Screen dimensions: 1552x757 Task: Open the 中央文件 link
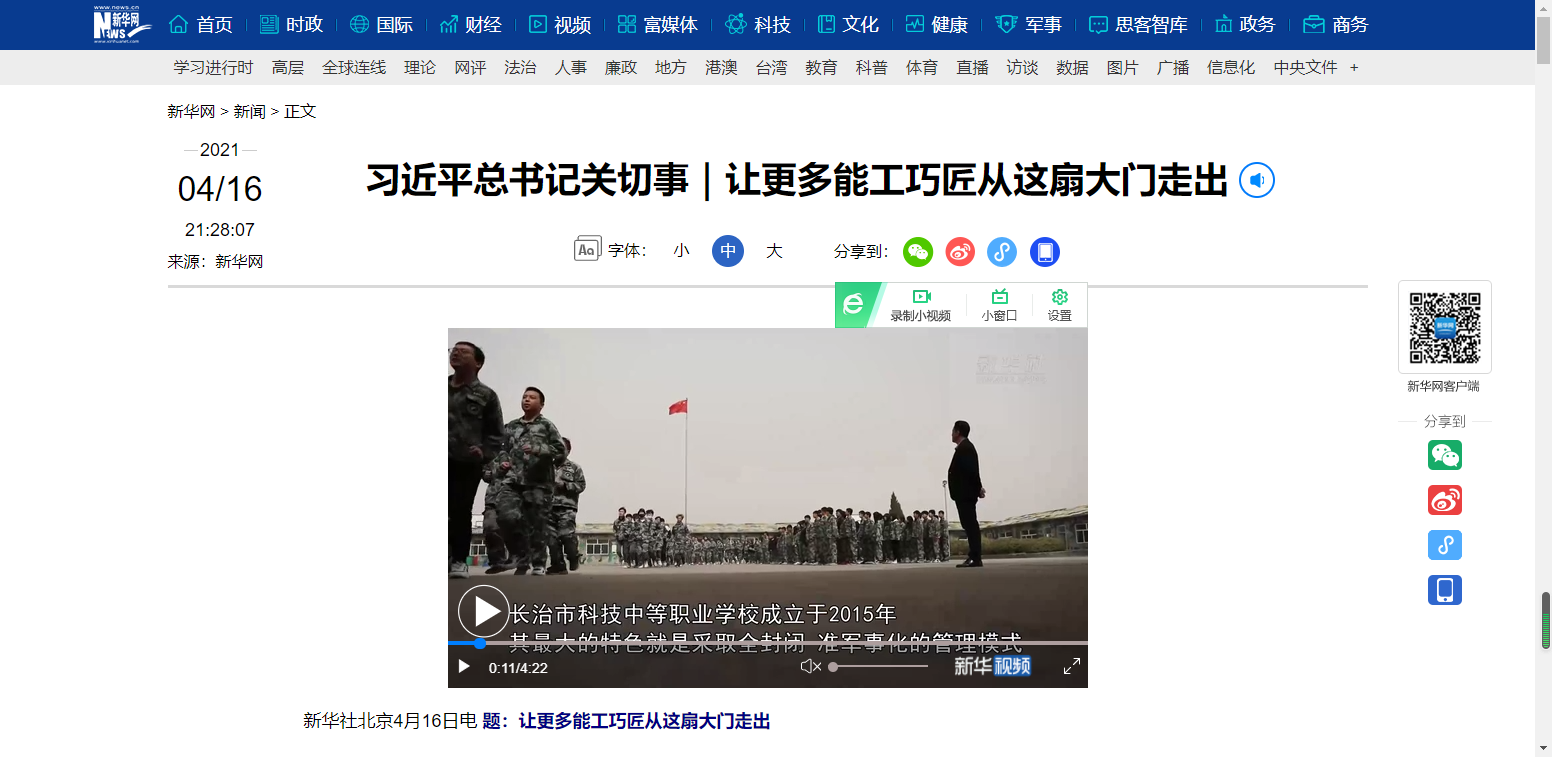(x=1305, y=67)
